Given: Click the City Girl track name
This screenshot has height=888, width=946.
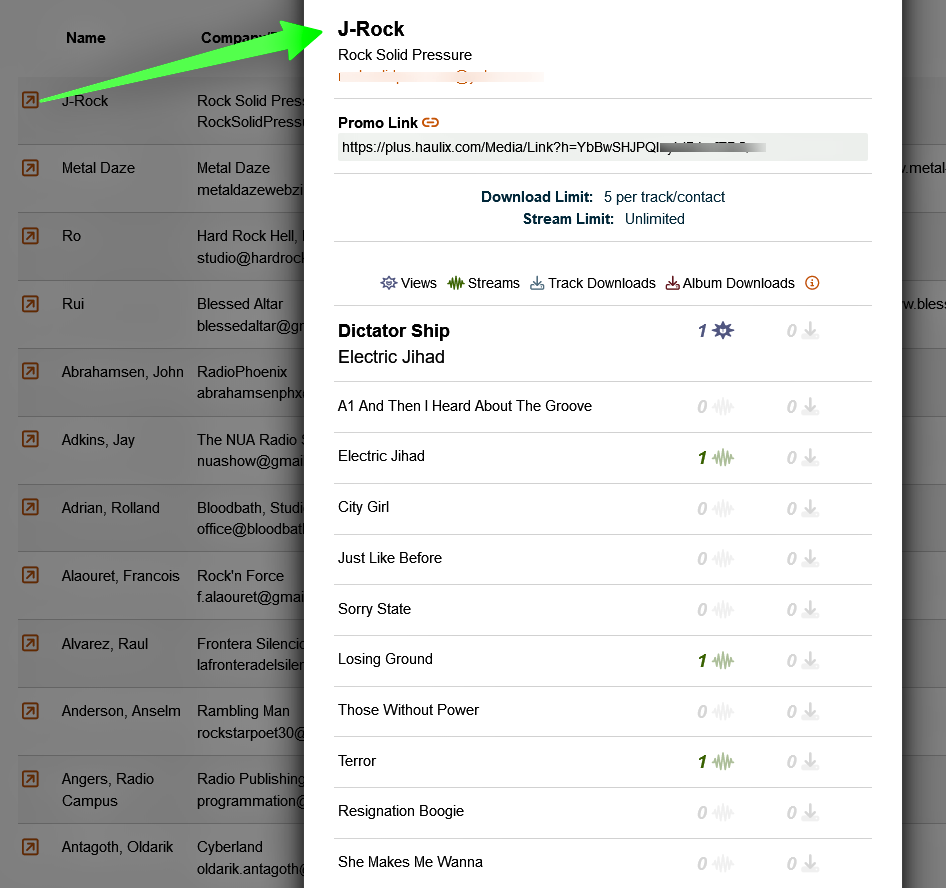Looking at the screenshot, I should (363, 507).
